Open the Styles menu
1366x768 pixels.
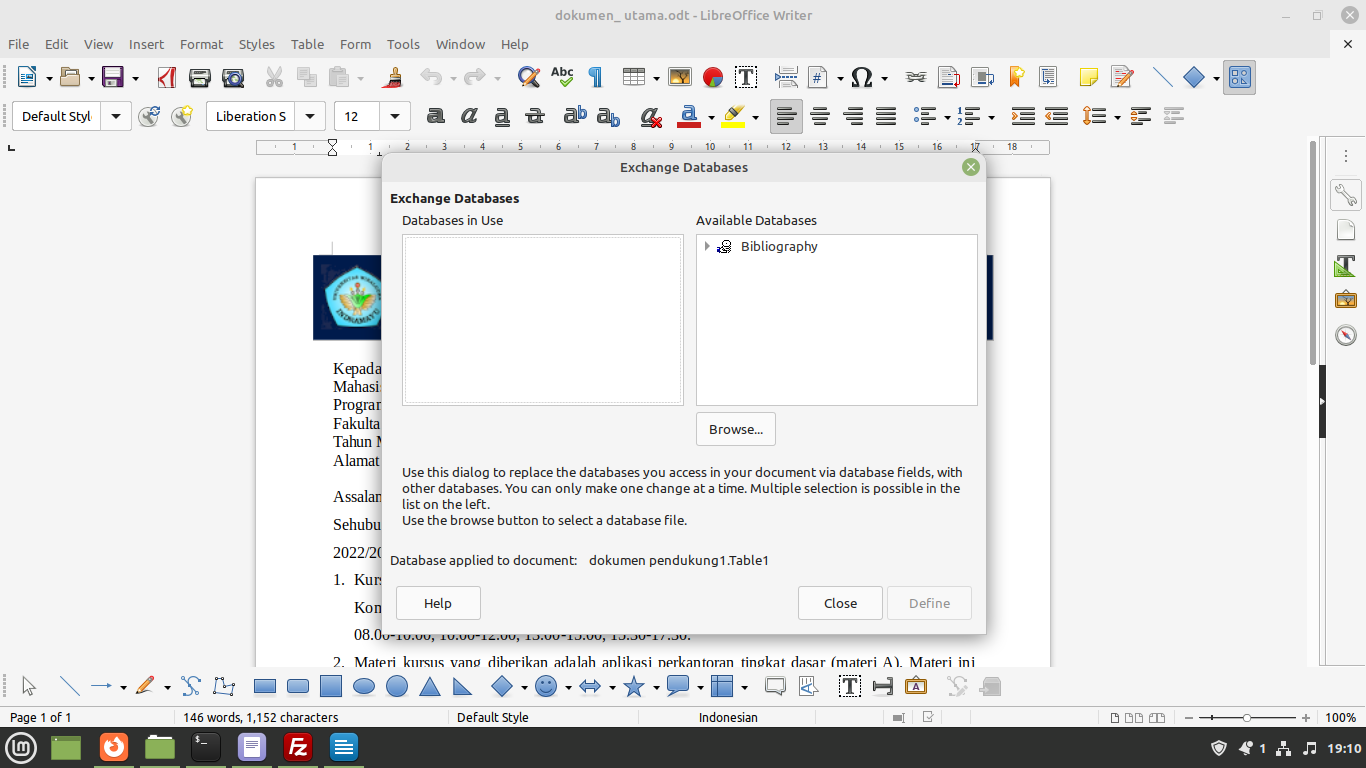tap(256, 44)
